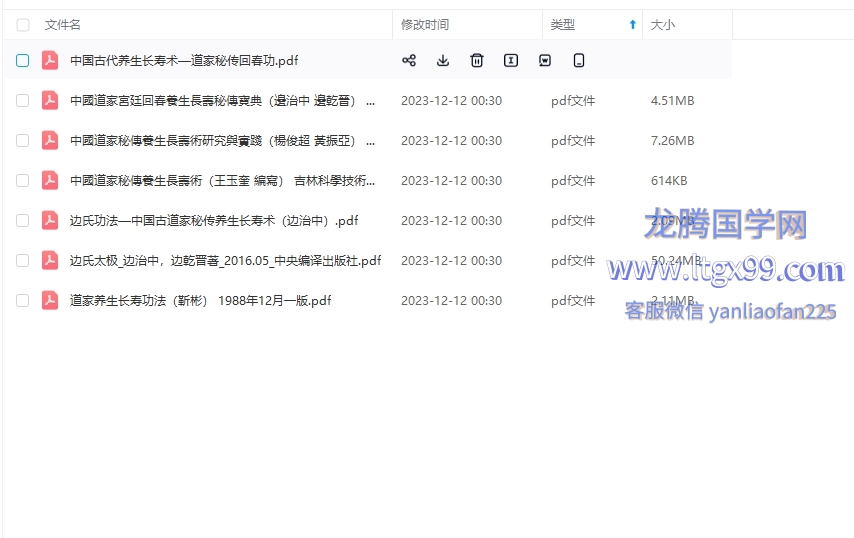Check the box for 王玉奎 編寫 file
The width and height of the screenshot is (854, 538).
pyautogui.click(x=22, y=181)
